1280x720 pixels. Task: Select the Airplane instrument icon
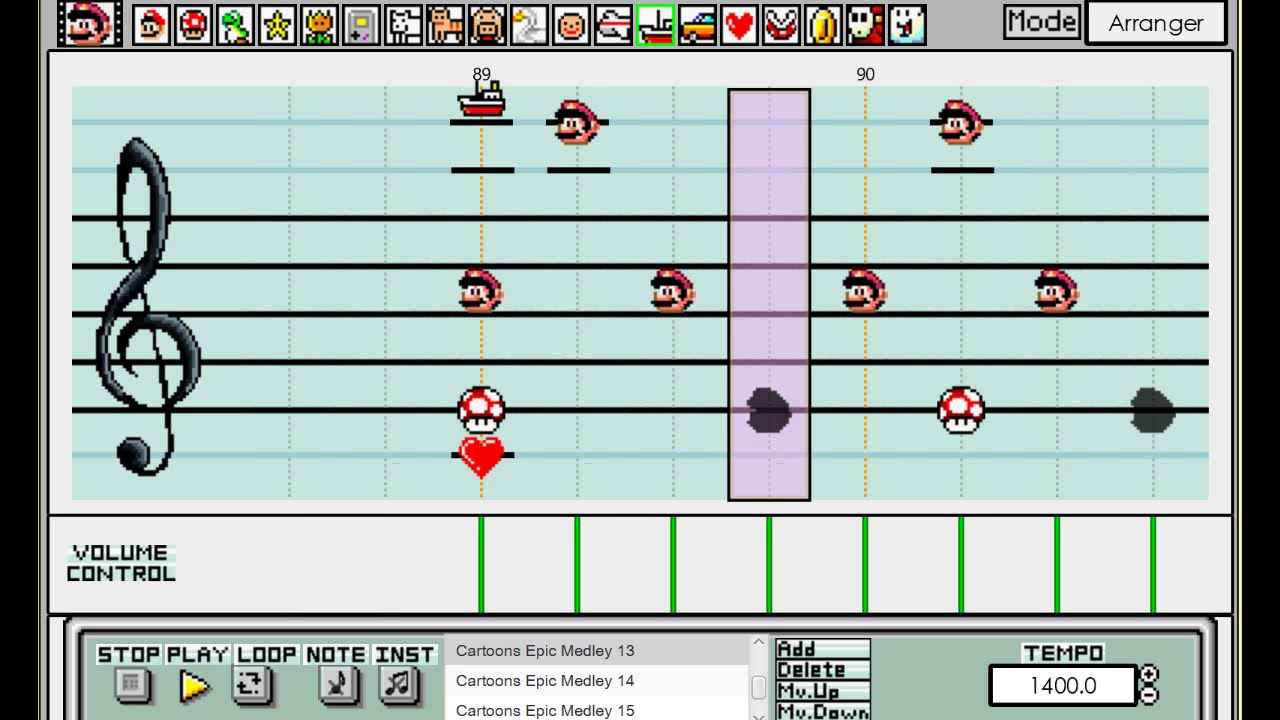click(x=613, y=25)
